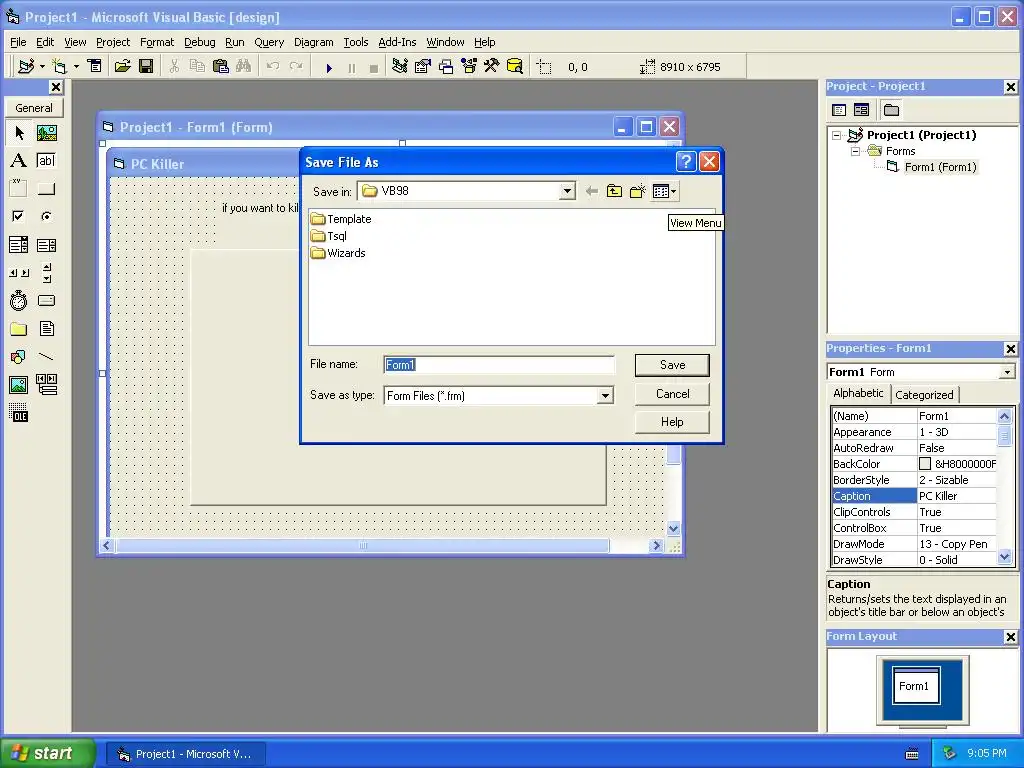Click the Form1 thumbnail in Form Layout
The height and width of the screenshot is (768, 1024).
coord(916,685)
